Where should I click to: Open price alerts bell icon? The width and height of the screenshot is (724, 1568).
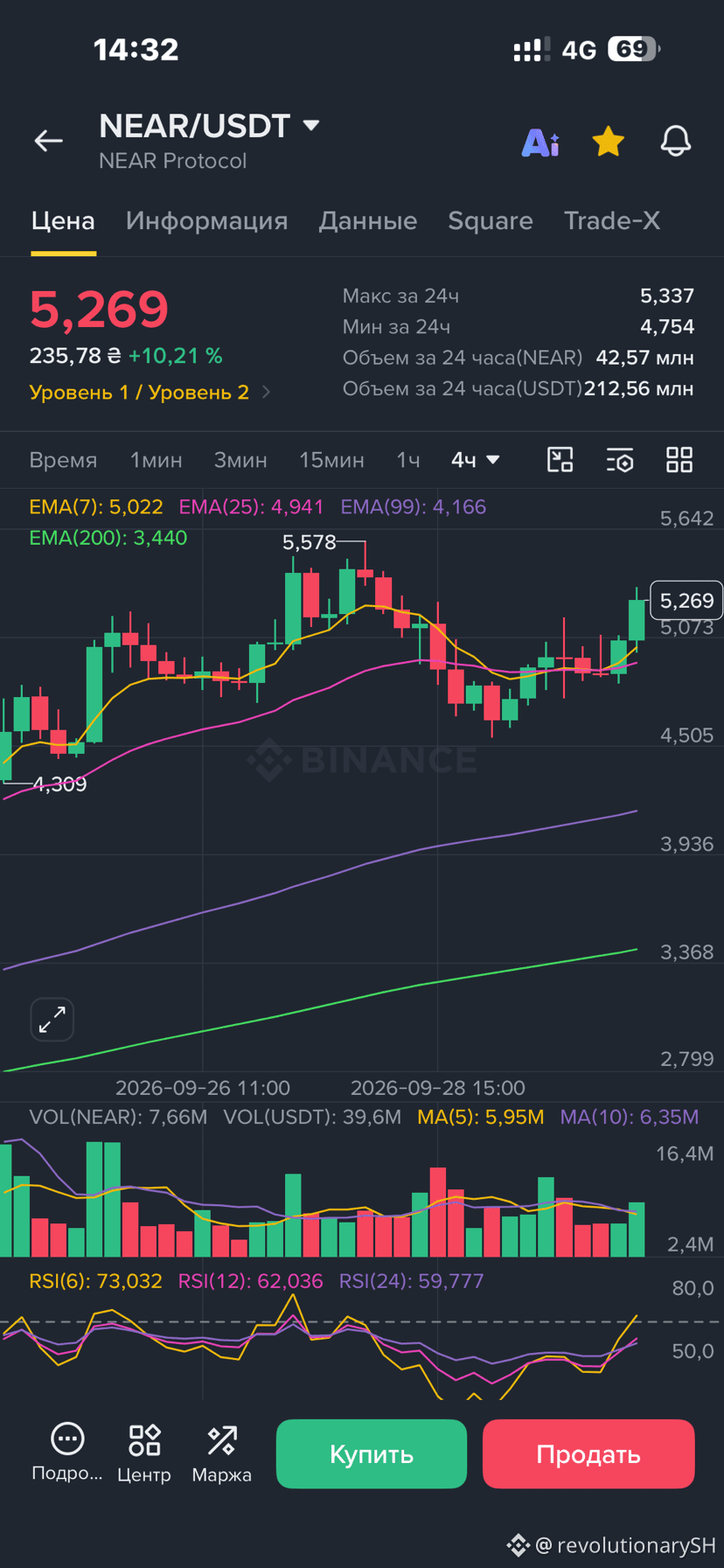pos(675,141)
